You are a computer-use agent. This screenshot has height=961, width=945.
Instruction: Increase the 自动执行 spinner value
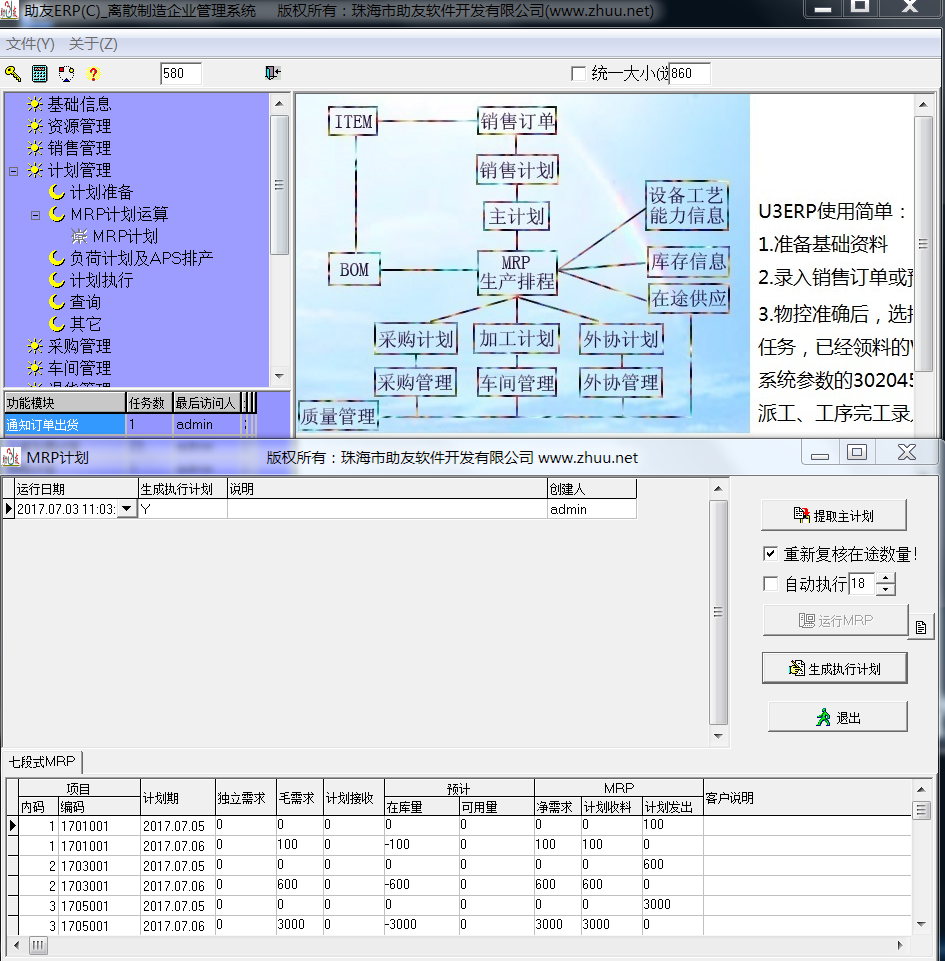point(885,578)
